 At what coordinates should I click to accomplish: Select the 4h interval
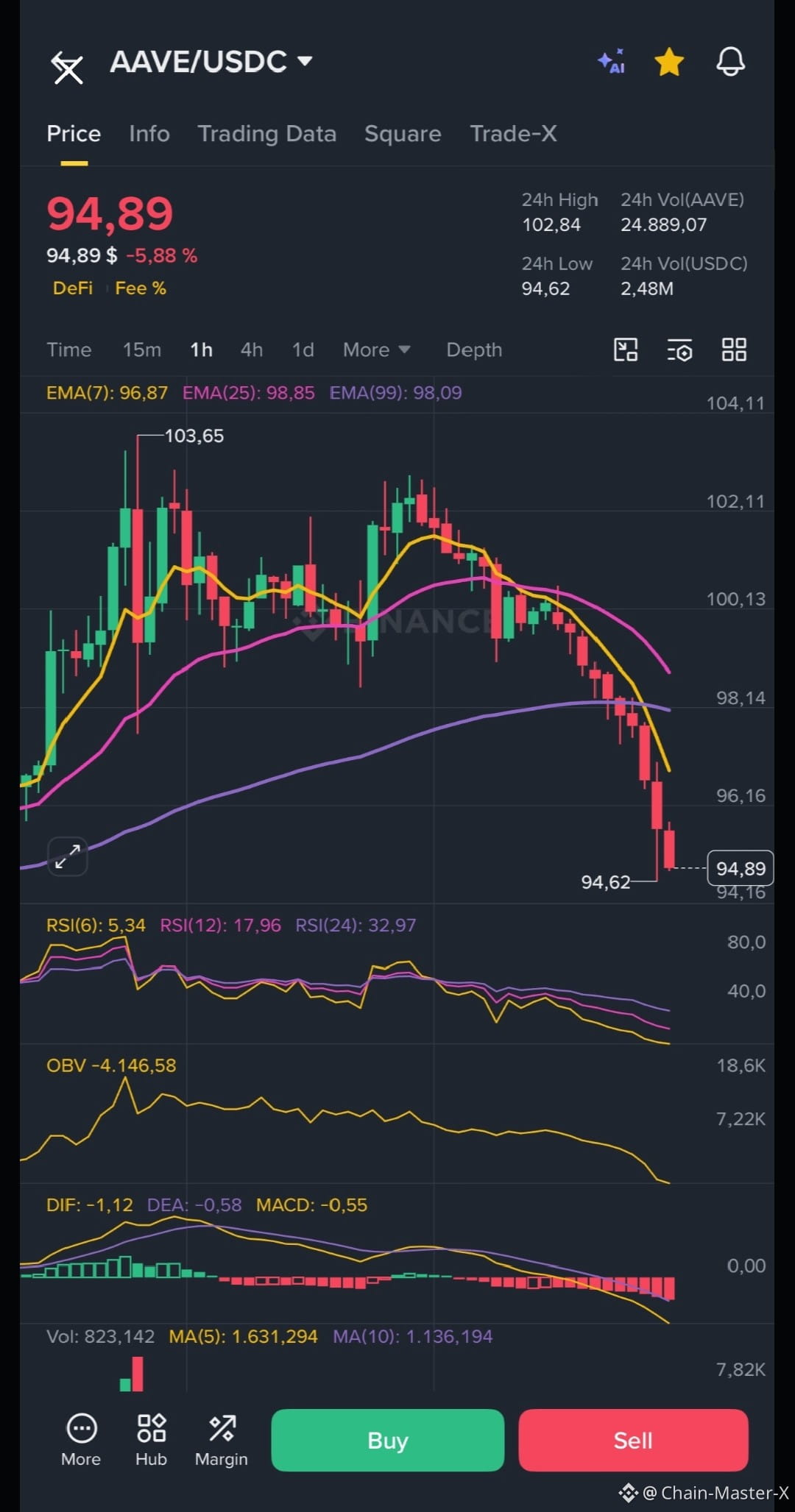252,349
